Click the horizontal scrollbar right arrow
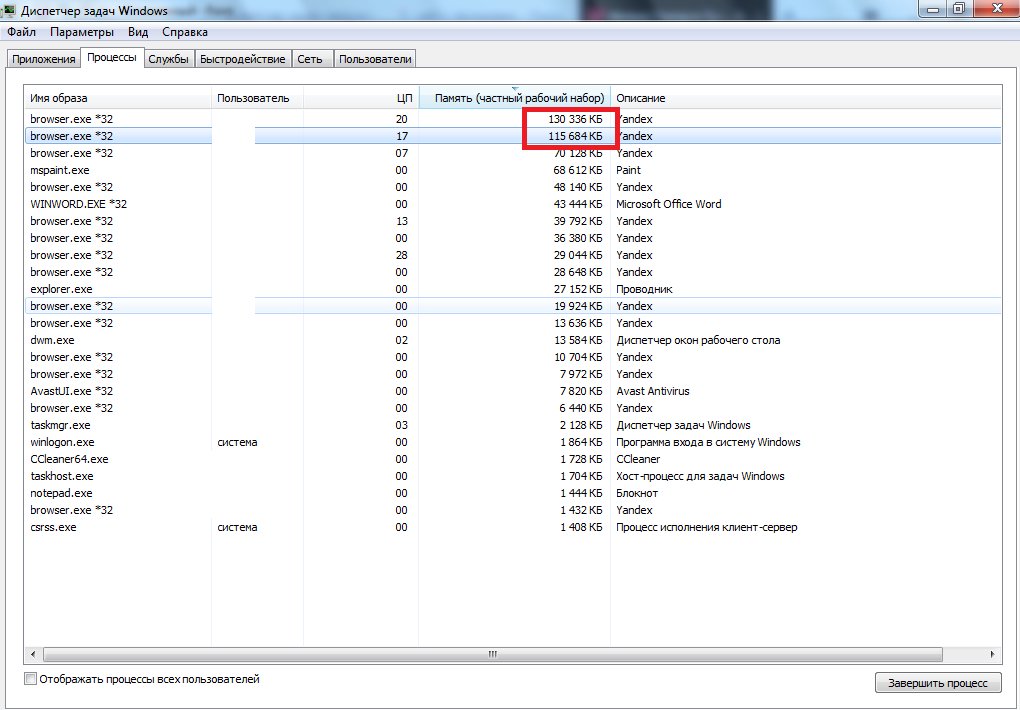The width and height of the screenshot is (1020, 710). click(993, 654)
